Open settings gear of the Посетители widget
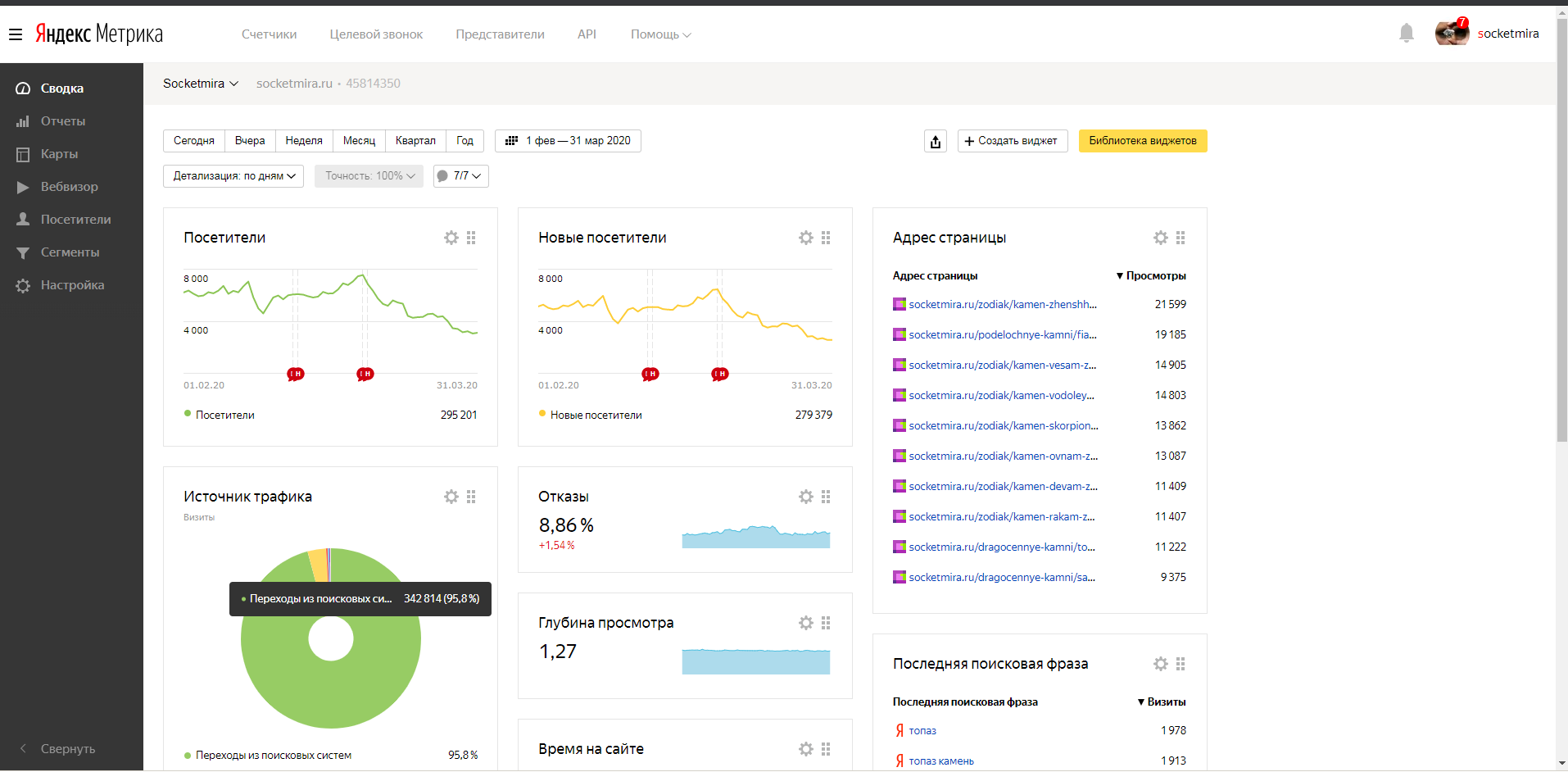Image resolution: width=1568 pixels, height=772 pixels. [x=451, y=238]
